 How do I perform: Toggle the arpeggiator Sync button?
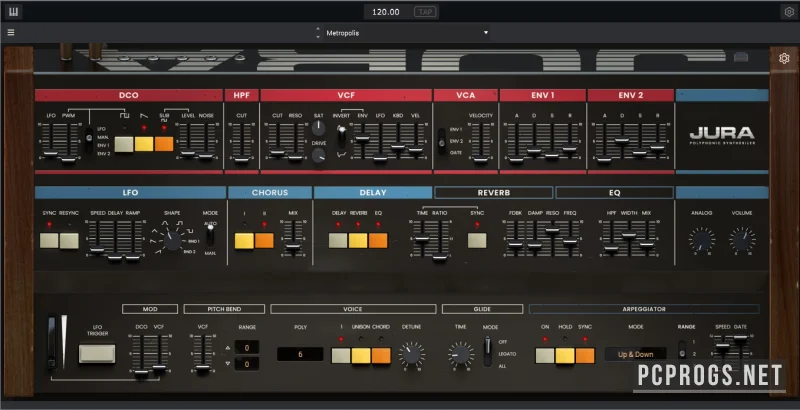point(585,355)
